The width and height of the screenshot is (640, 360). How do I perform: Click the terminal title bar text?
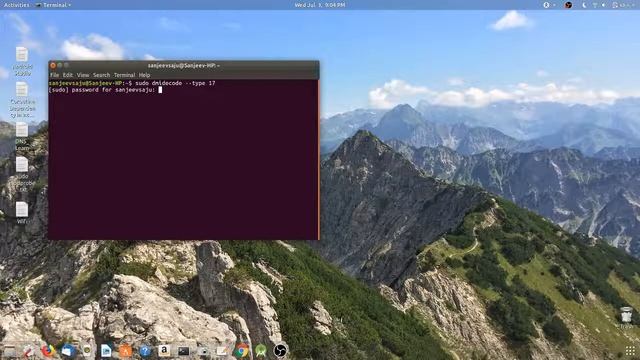coord(184,65)
